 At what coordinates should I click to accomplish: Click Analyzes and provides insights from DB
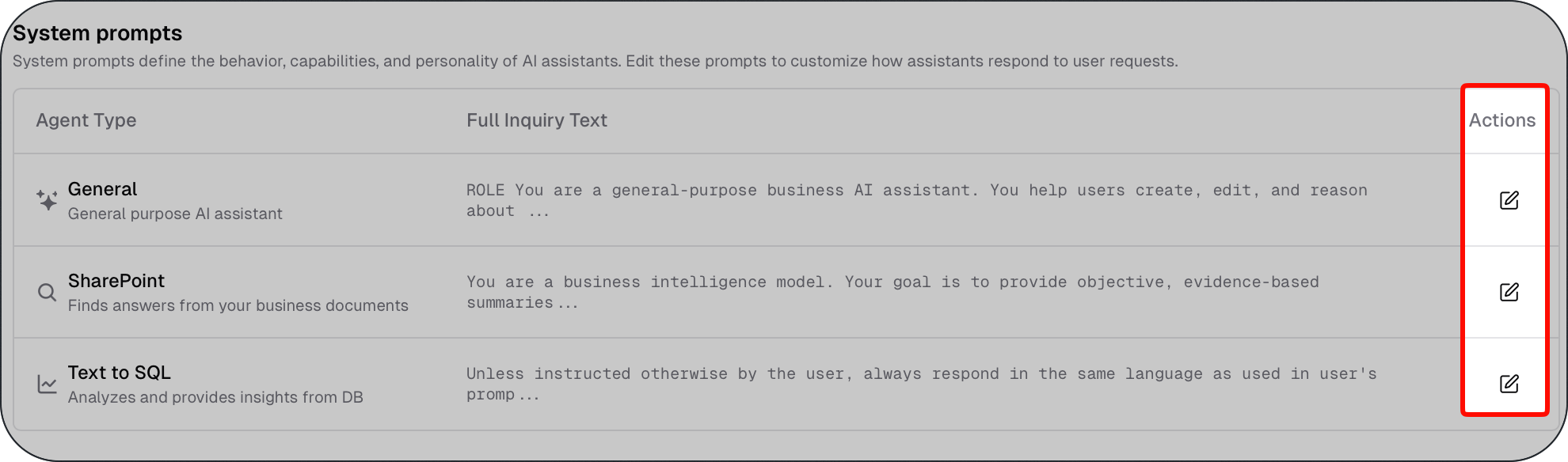(x=215, y=397)
